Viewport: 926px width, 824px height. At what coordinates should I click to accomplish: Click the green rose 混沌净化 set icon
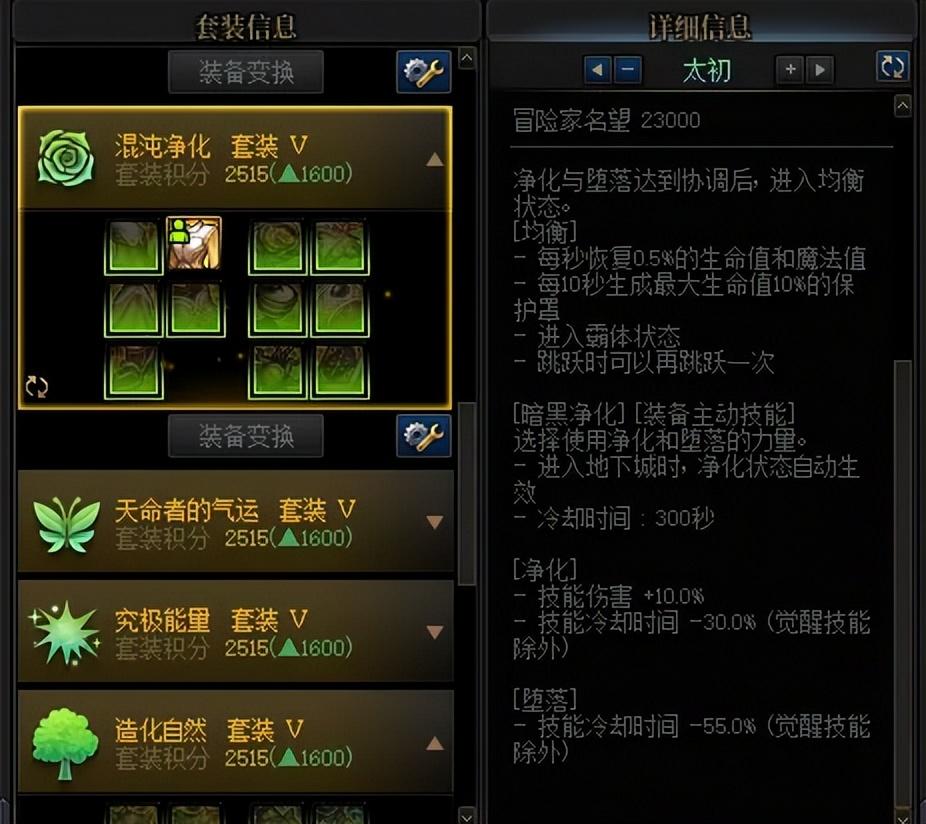click(x=66, y=158)
